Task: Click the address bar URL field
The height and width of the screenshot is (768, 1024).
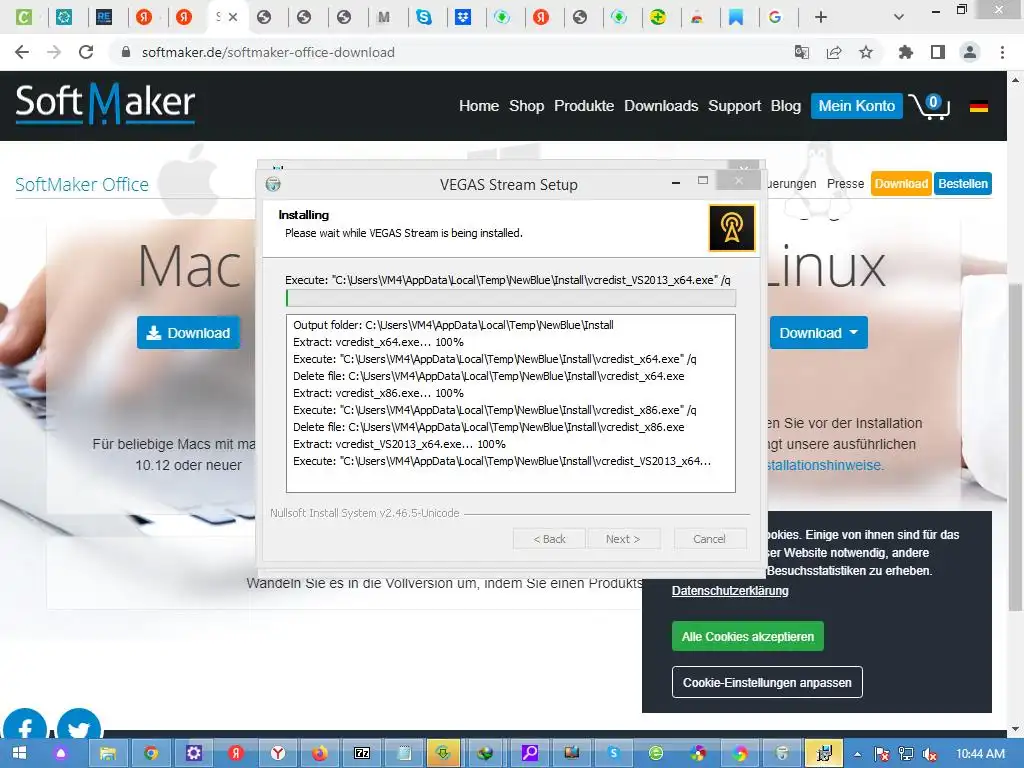Action: [451, 52]
